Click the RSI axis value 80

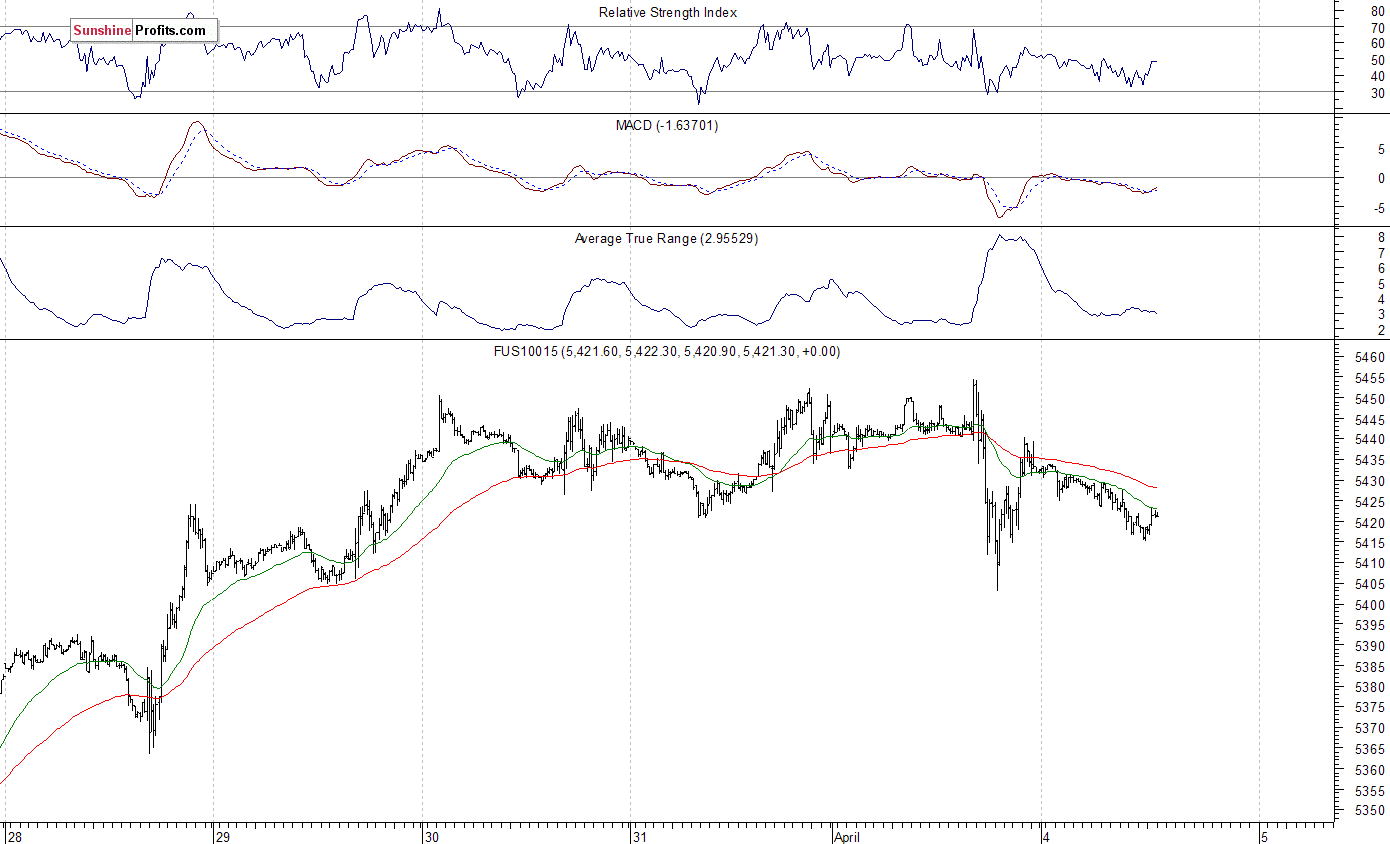pyautogui.click(x=1379, y=11)
